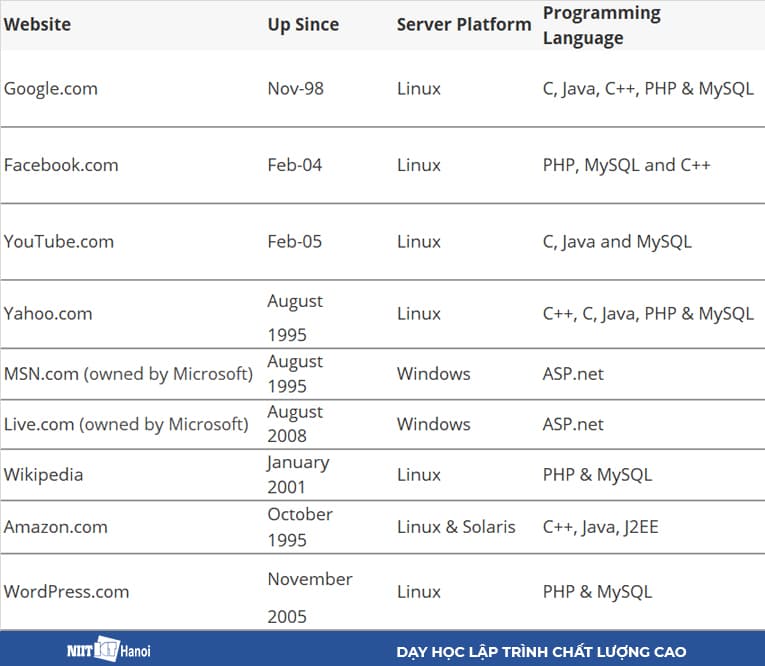Screen dimensions: 765x666
Task: Click the Wikipedia table entry
Action: point(43,474)
